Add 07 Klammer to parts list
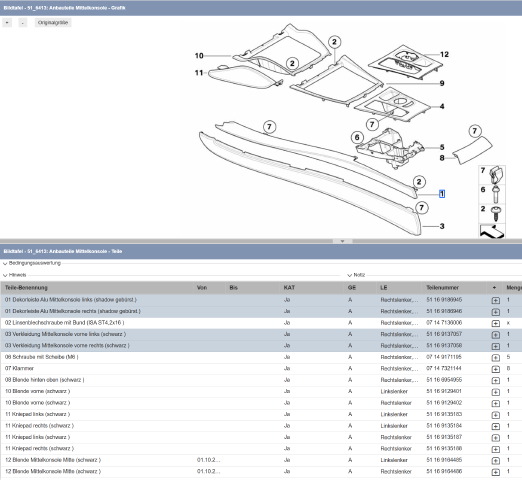This screenshot has width=522, height=480. coord(495,369)
